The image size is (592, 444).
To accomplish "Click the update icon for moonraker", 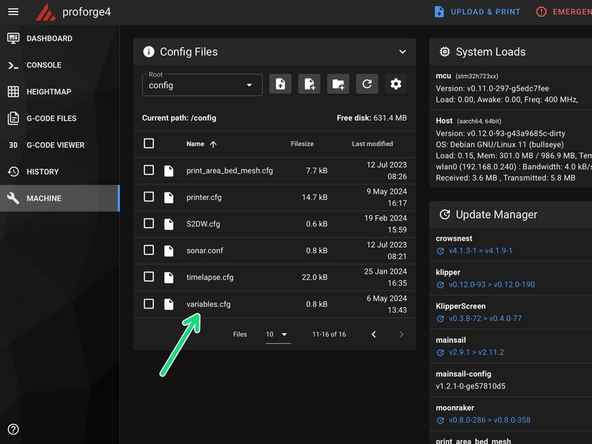I will click(440, 420).
